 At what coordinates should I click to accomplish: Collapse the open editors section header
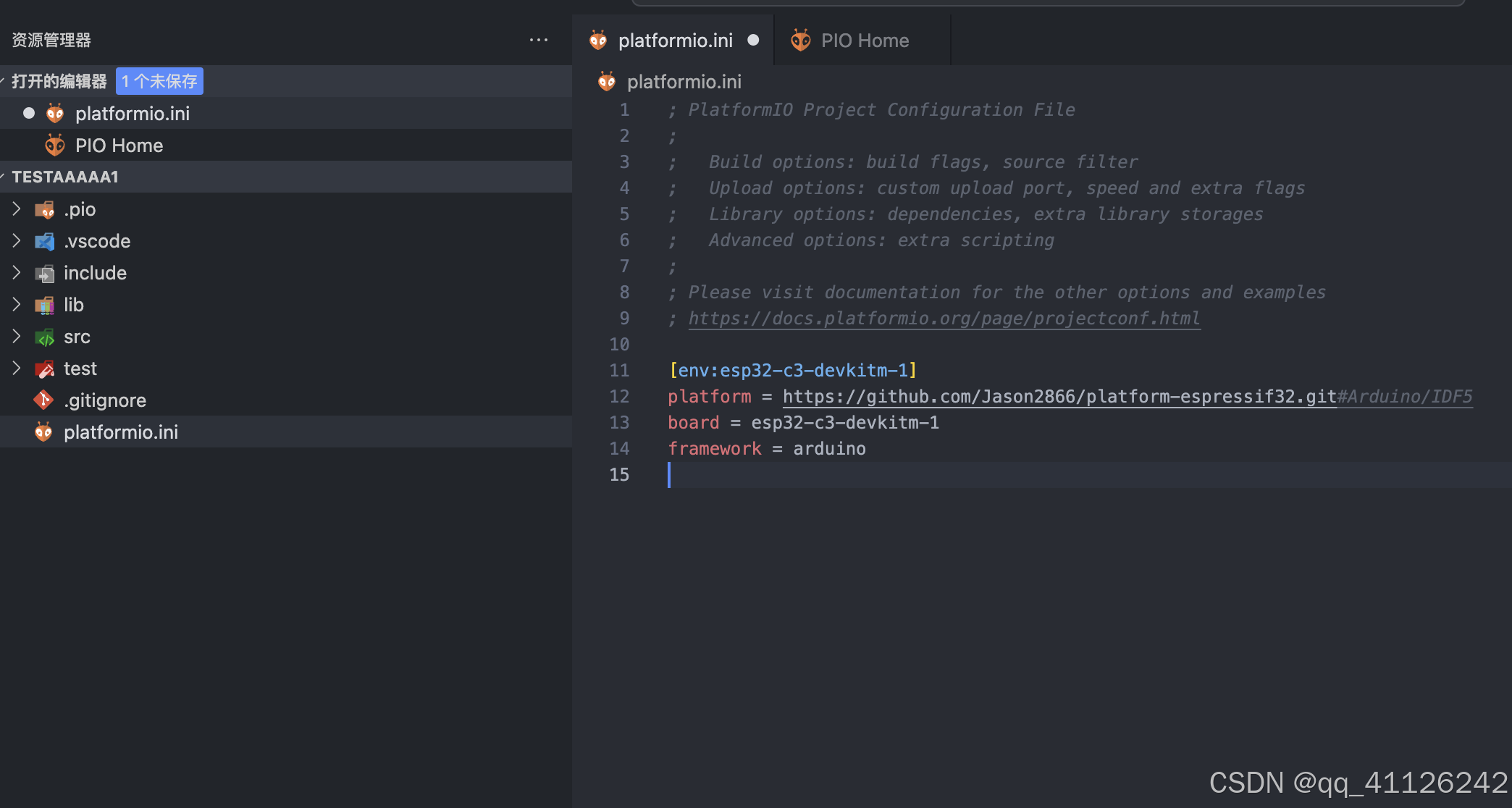(58, 81)
